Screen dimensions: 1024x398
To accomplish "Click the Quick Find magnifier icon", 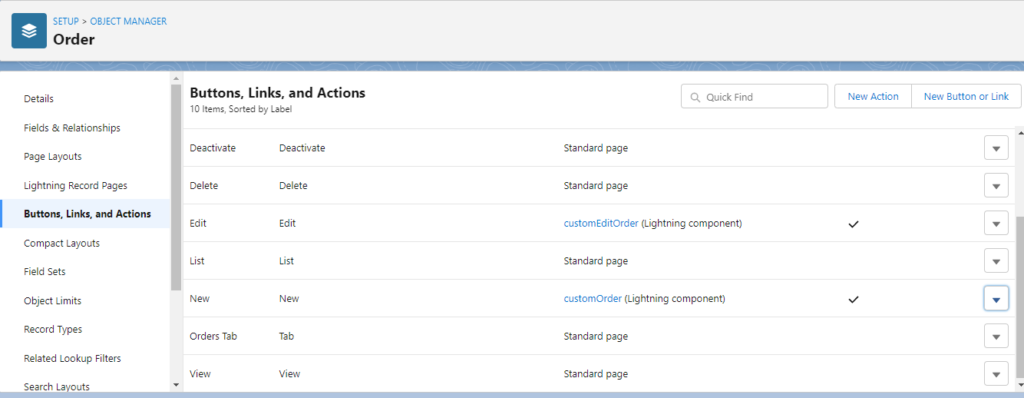I will coord(694,97).
